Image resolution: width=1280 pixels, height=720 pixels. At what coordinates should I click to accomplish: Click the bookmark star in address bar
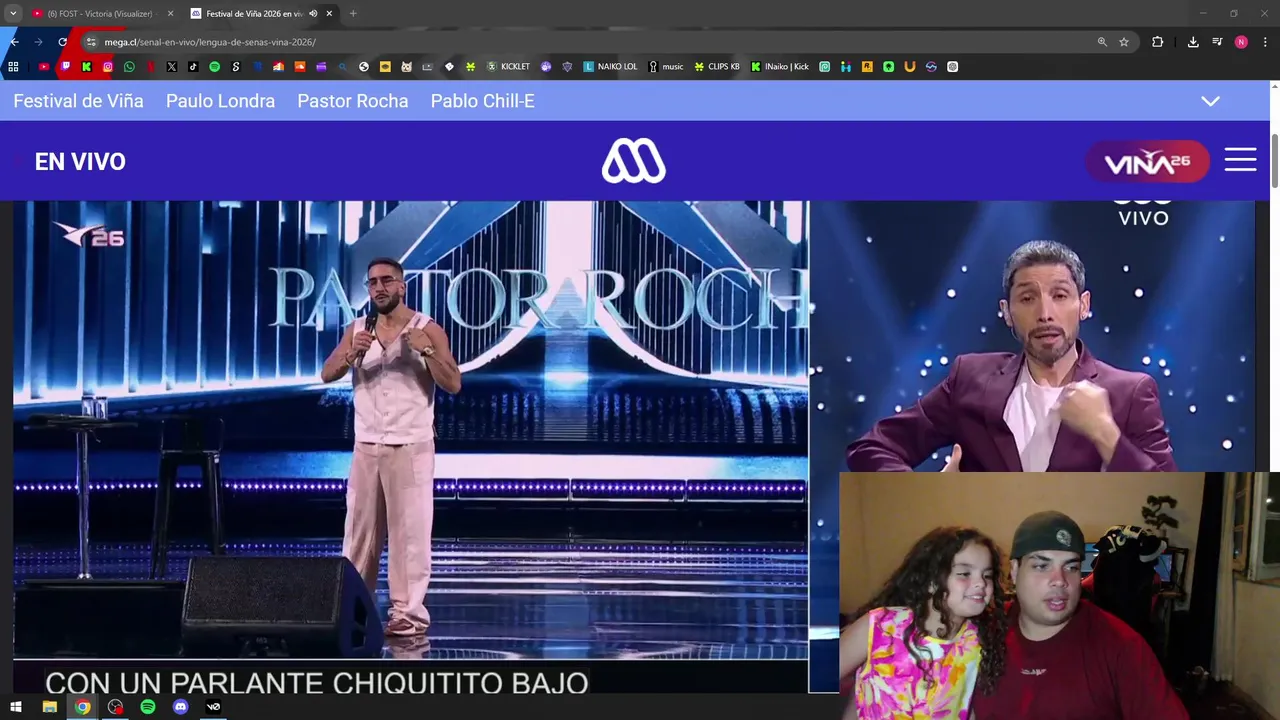tap(1124, 42)
